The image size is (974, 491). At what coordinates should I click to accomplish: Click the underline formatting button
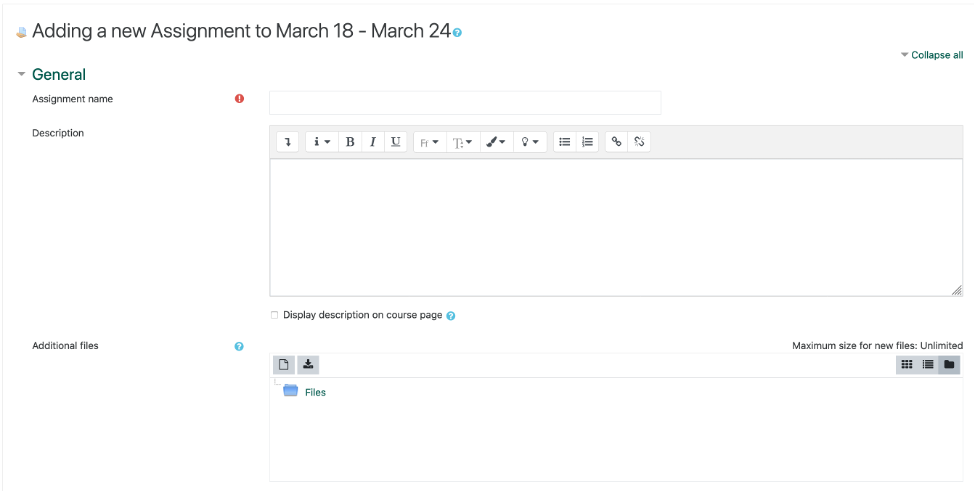pyautogui.click(x=396, y=142)
